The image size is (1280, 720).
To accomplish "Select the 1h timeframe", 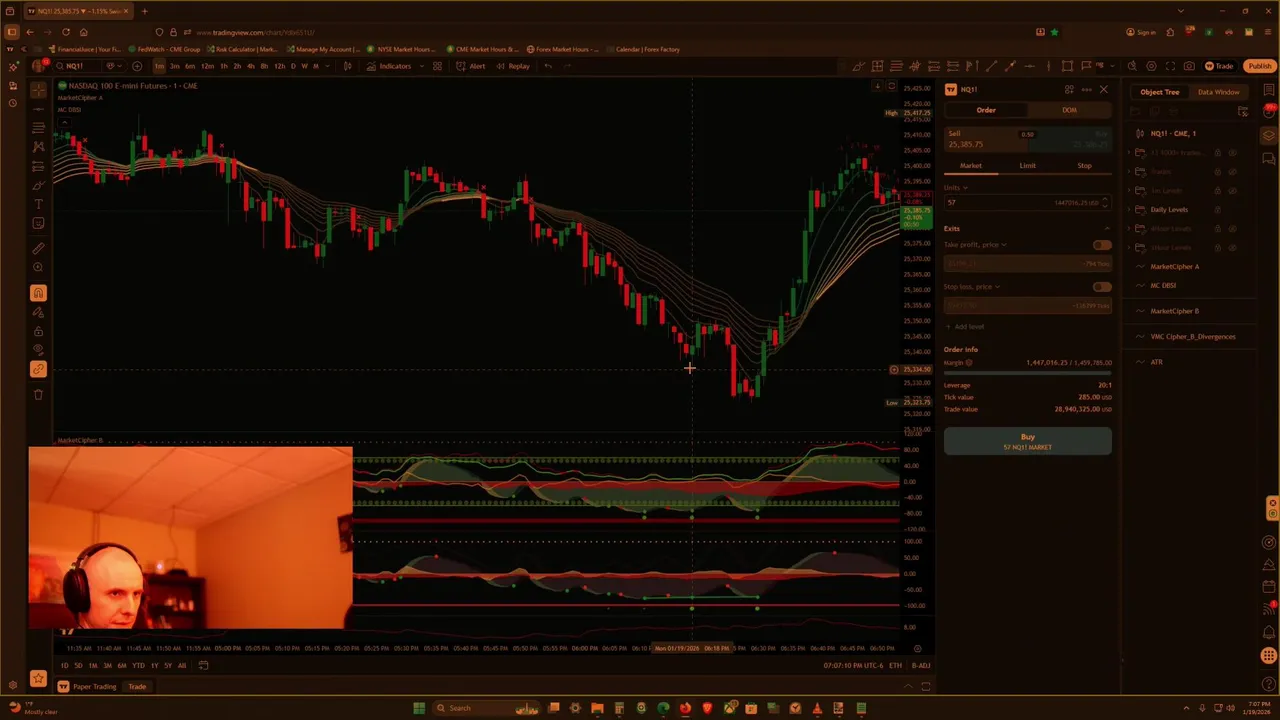I will (223, 66).
